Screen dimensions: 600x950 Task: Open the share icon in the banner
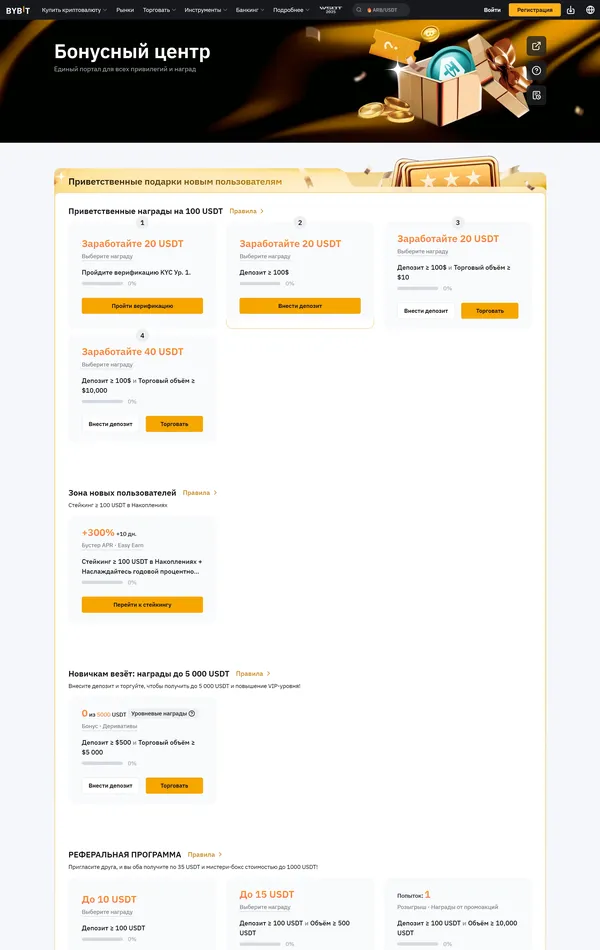pos(535,45)
